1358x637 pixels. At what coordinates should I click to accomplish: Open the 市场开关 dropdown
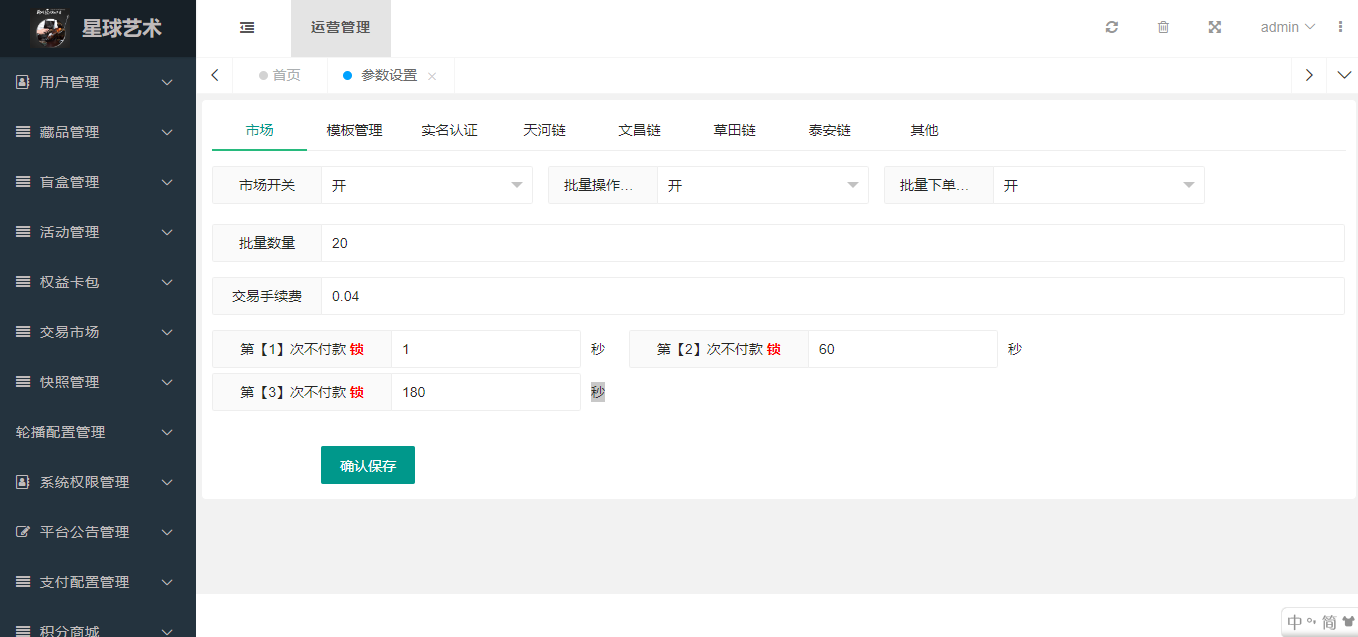point(427,186)
